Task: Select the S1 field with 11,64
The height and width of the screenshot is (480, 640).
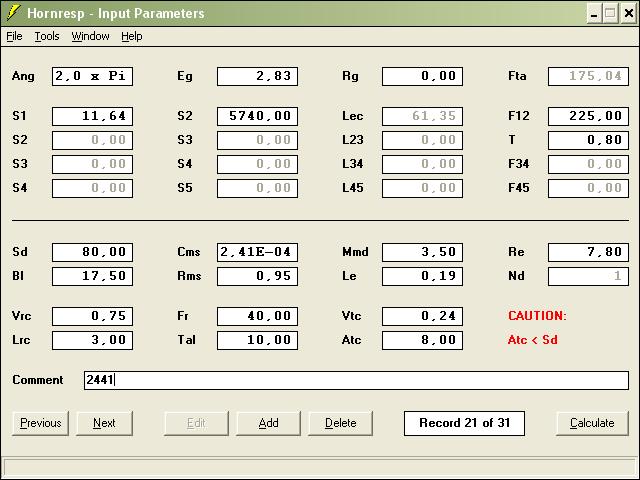Action: click(92, 116)
